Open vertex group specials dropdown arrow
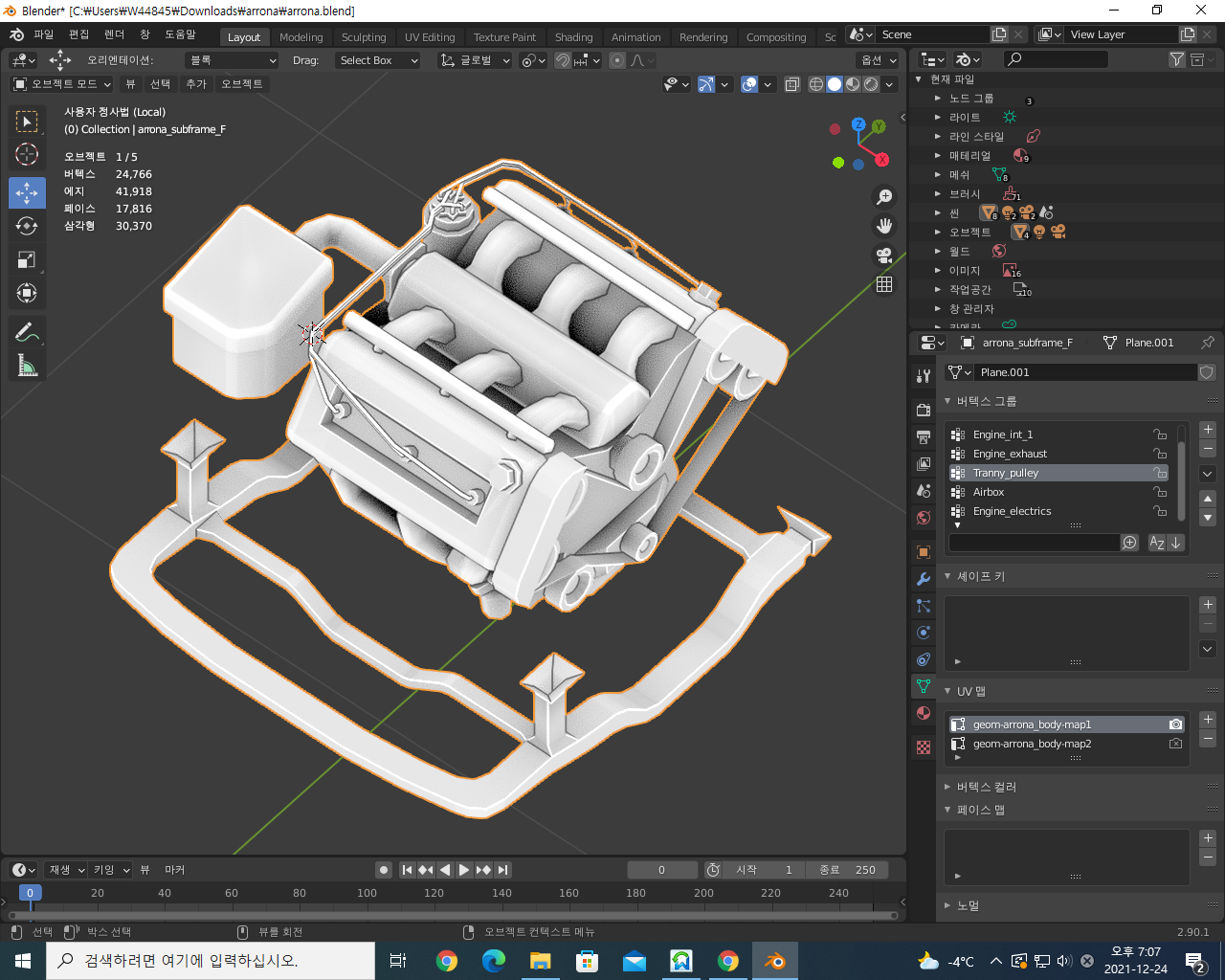Image resolution: width=1225 pixels, height=980 pixels. click(x=1208, y=474)
